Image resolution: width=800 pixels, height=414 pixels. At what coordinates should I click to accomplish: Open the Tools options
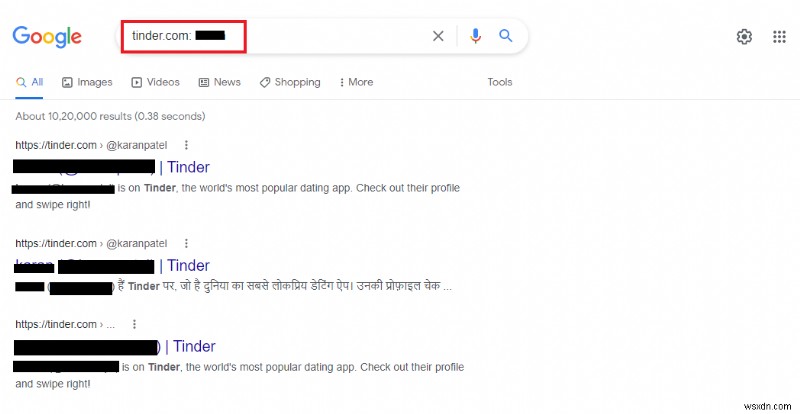coord(499,82)
